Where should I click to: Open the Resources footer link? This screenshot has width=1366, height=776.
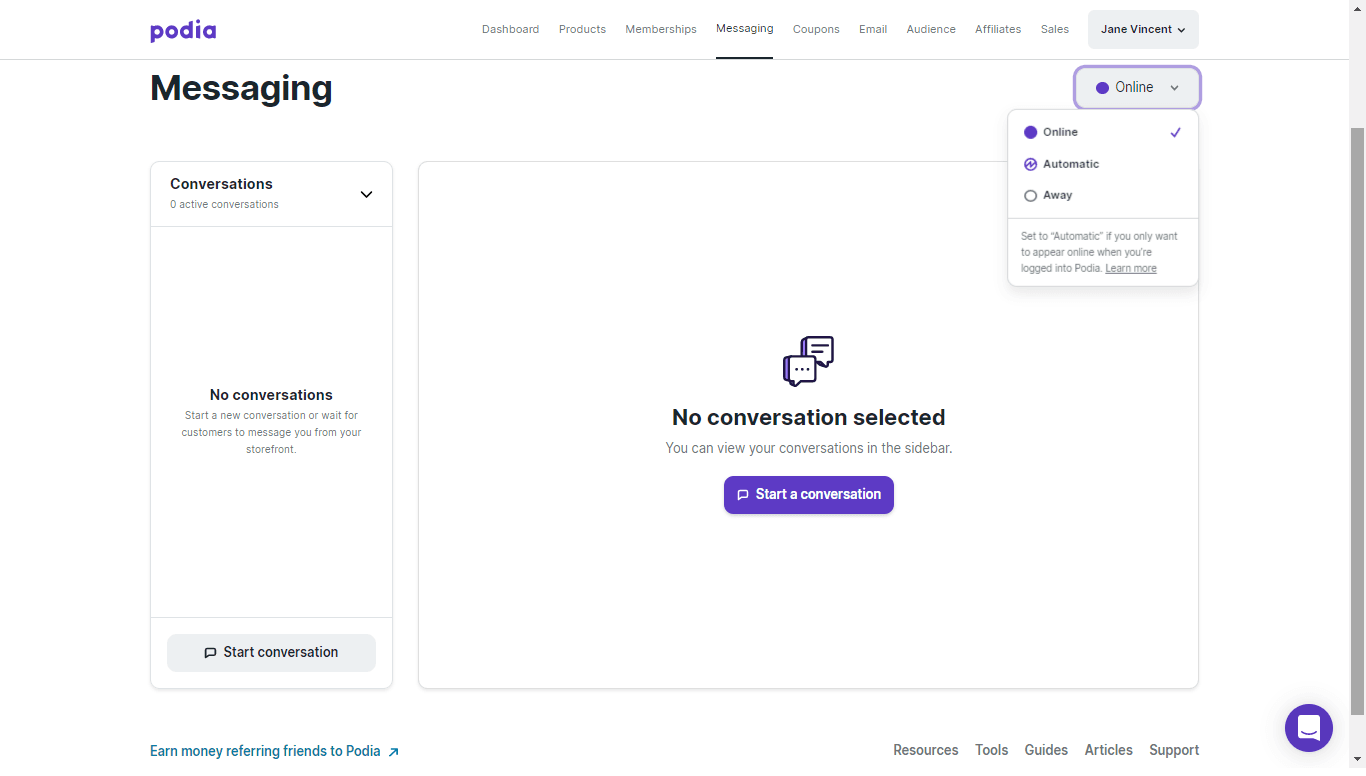click(925, 750)
